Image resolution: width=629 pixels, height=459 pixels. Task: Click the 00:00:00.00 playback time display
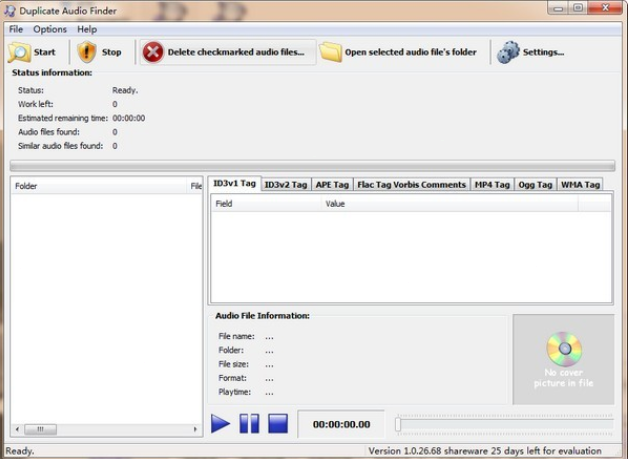pyautogui.click(x=341, y=424)
